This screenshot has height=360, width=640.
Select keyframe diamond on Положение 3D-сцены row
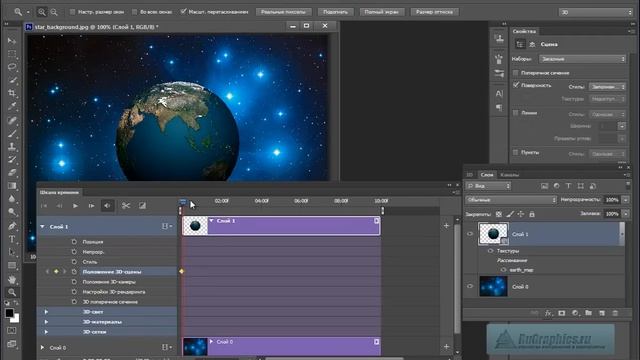tap(182, 271)
